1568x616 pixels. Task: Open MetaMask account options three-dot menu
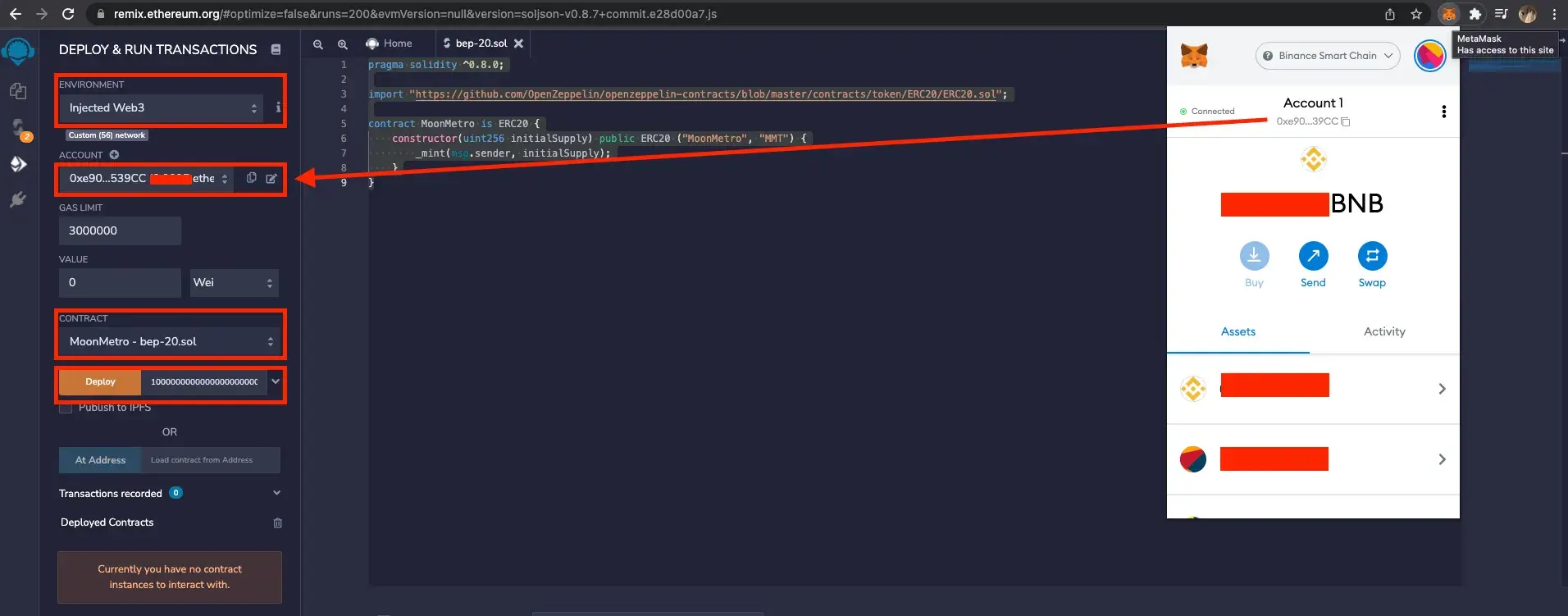click(1443, 112)
